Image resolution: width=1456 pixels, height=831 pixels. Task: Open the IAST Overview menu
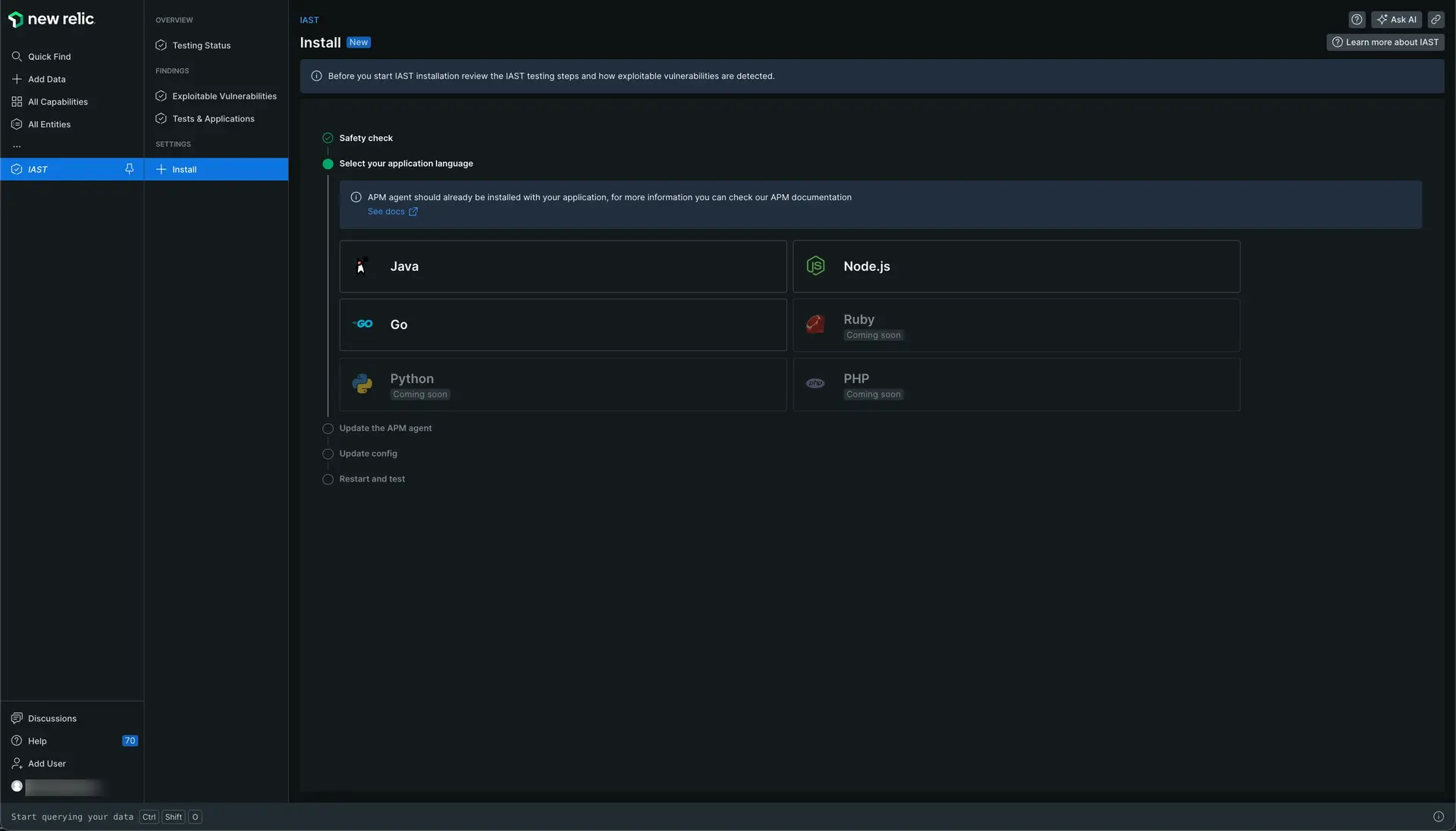pos(174,20)
